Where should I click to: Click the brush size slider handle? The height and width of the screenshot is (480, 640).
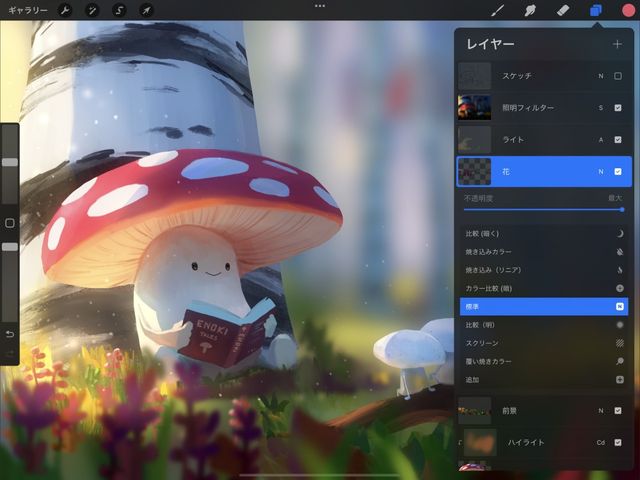click(10, 162)
